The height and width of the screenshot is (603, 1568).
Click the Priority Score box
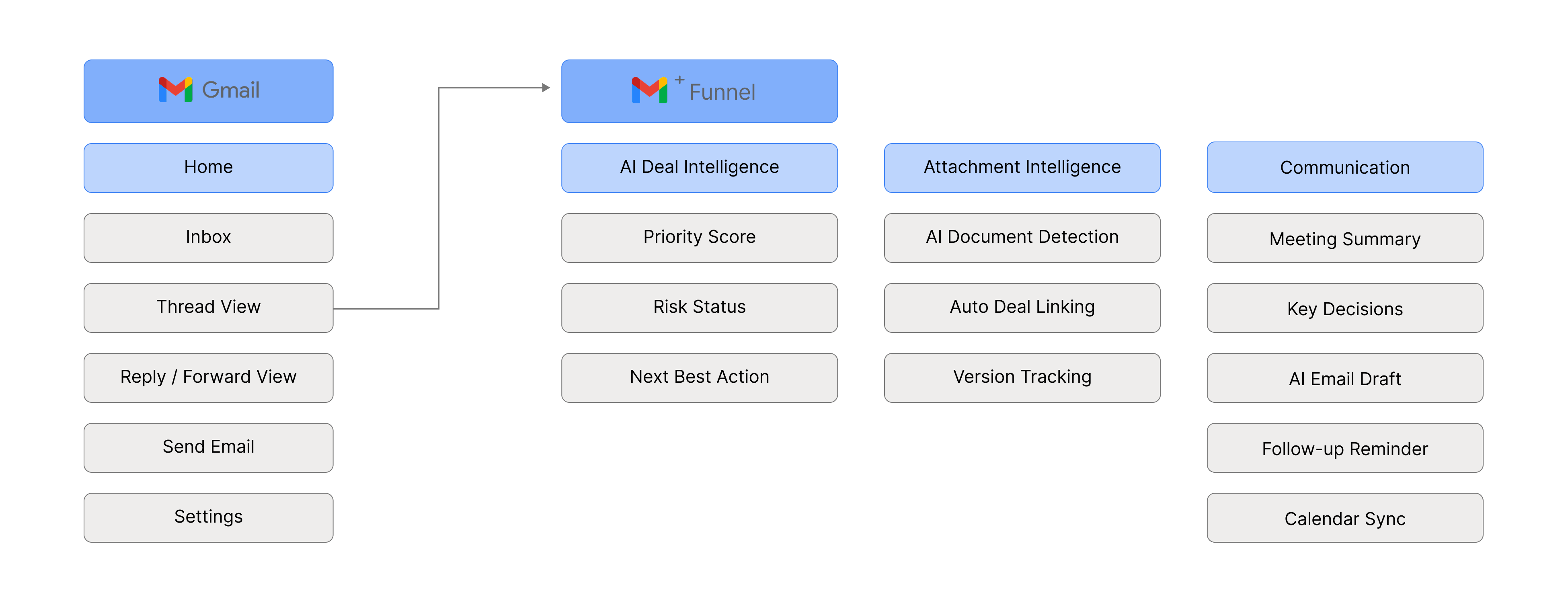pos(699,237)
